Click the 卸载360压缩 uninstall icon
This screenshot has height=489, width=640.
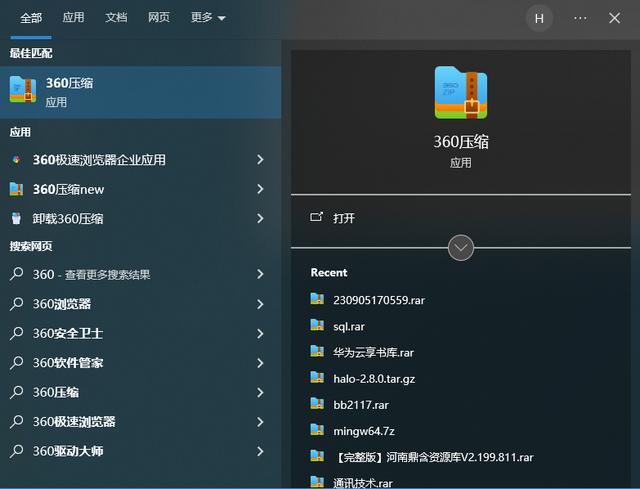[16, 218]
